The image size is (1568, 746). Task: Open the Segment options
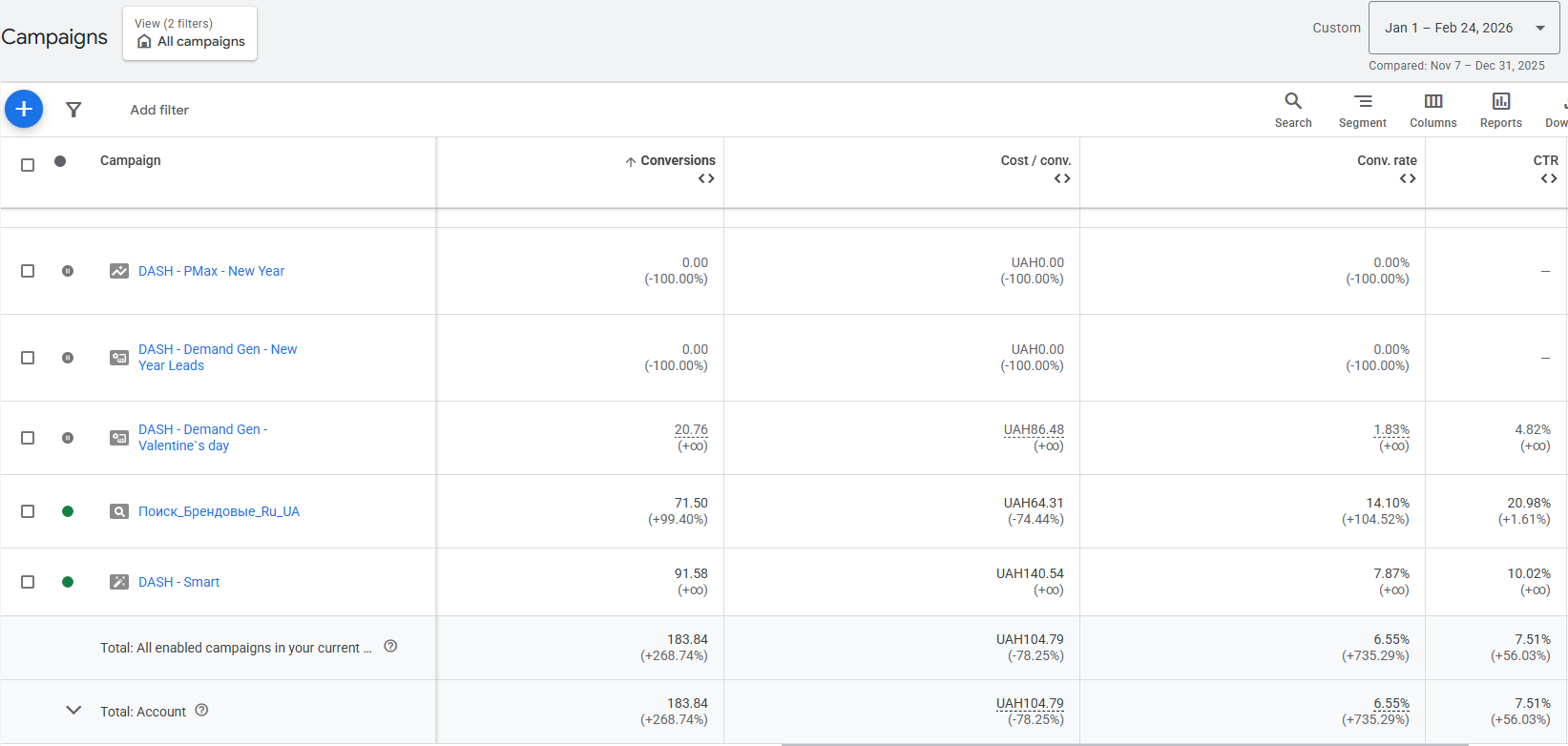tap(1362, 110)
